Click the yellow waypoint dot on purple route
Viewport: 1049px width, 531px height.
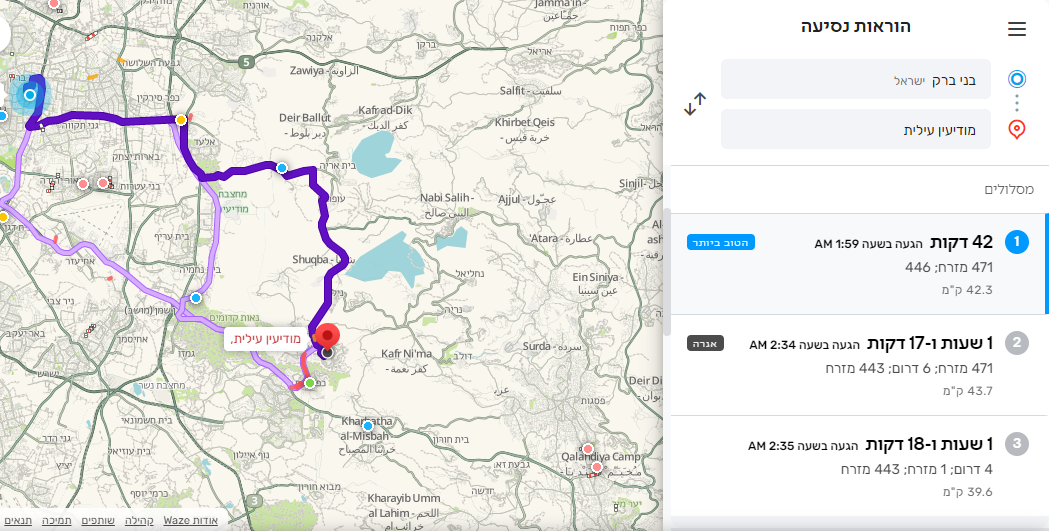click(181, 120)
